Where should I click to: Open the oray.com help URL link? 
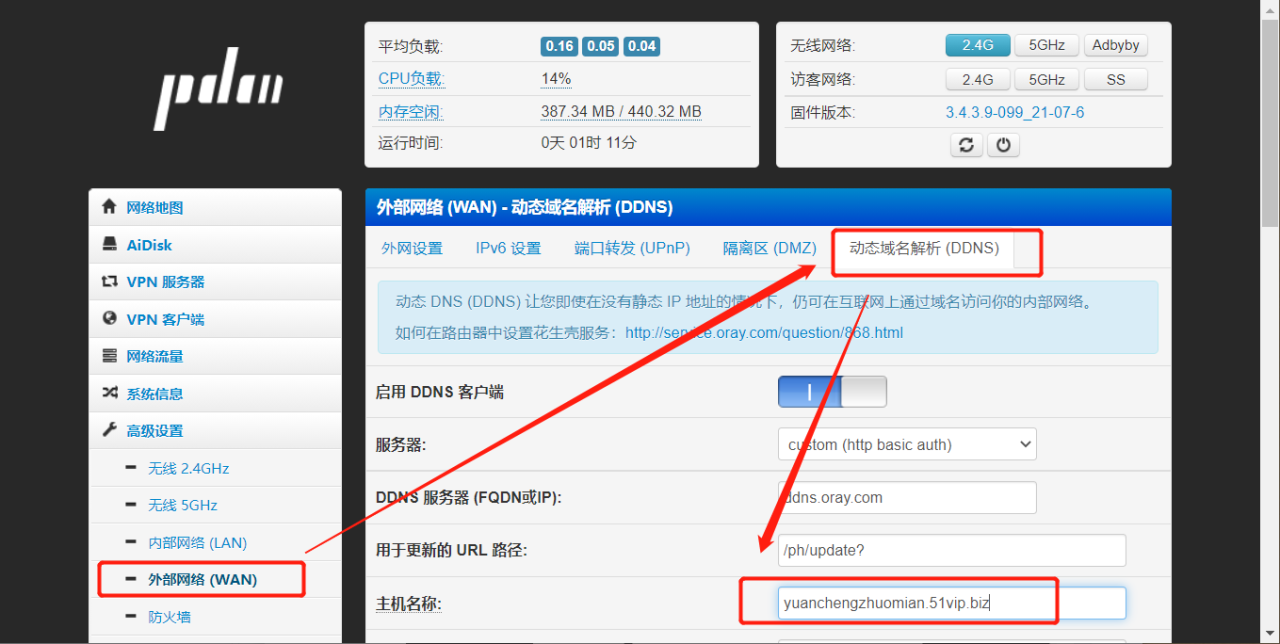click(764, 332)
